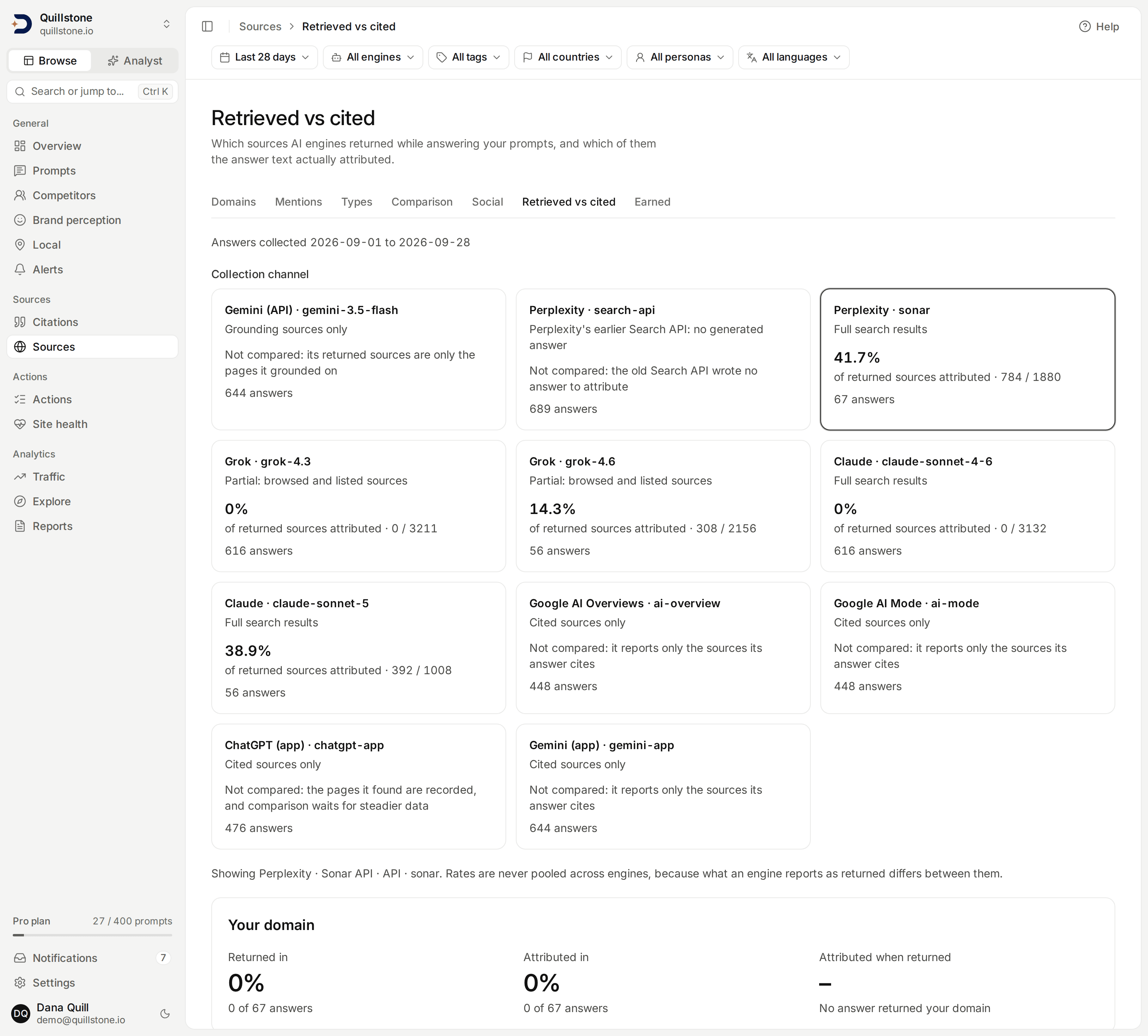Open the Traffic trend icon
Viewport: 1148px width, 1036px height.
[x=20, y=477]
